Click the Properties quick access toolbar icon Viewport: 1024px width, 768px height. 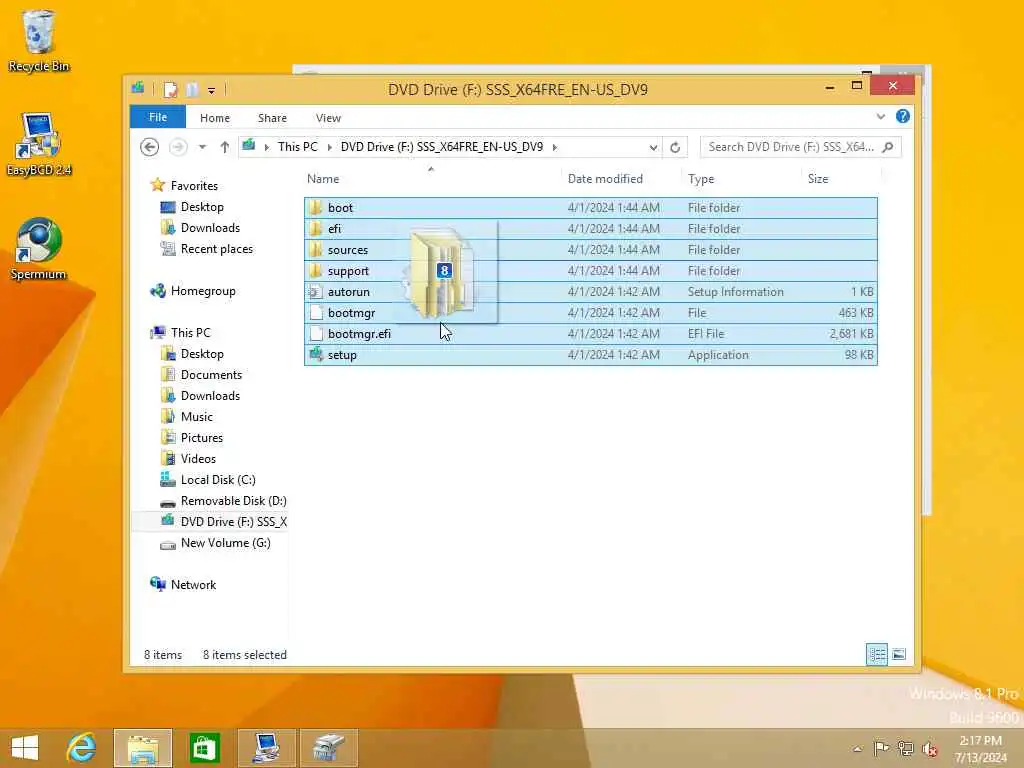point(170,89)
